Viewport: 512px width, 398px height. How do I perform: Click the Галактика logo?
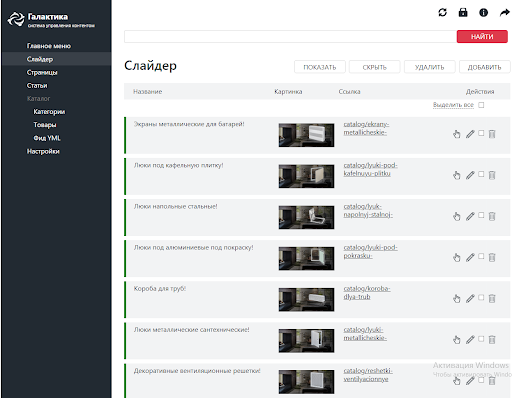pos(51,20)
